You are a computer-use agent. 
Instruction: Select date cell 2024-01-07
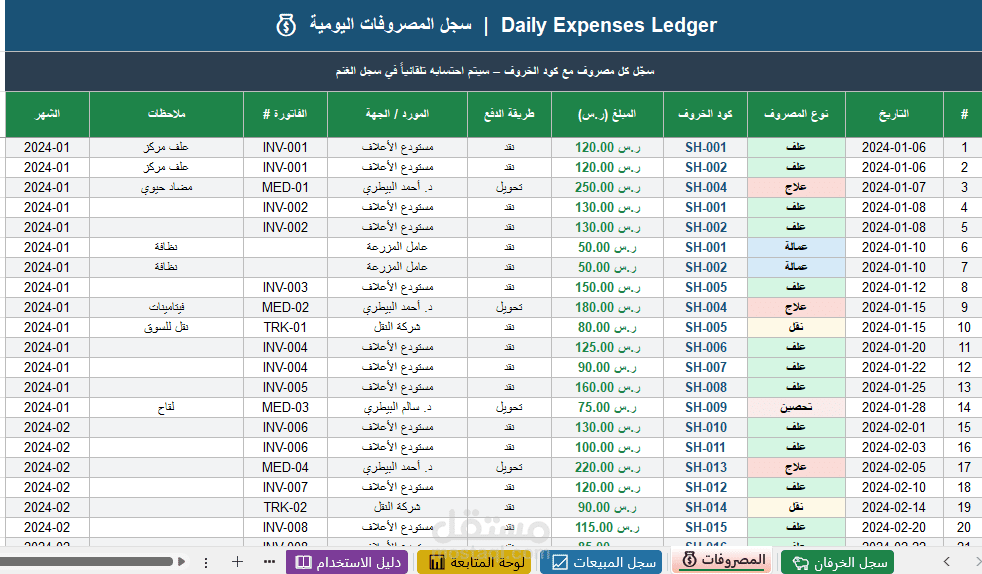[x=894, y=187]
